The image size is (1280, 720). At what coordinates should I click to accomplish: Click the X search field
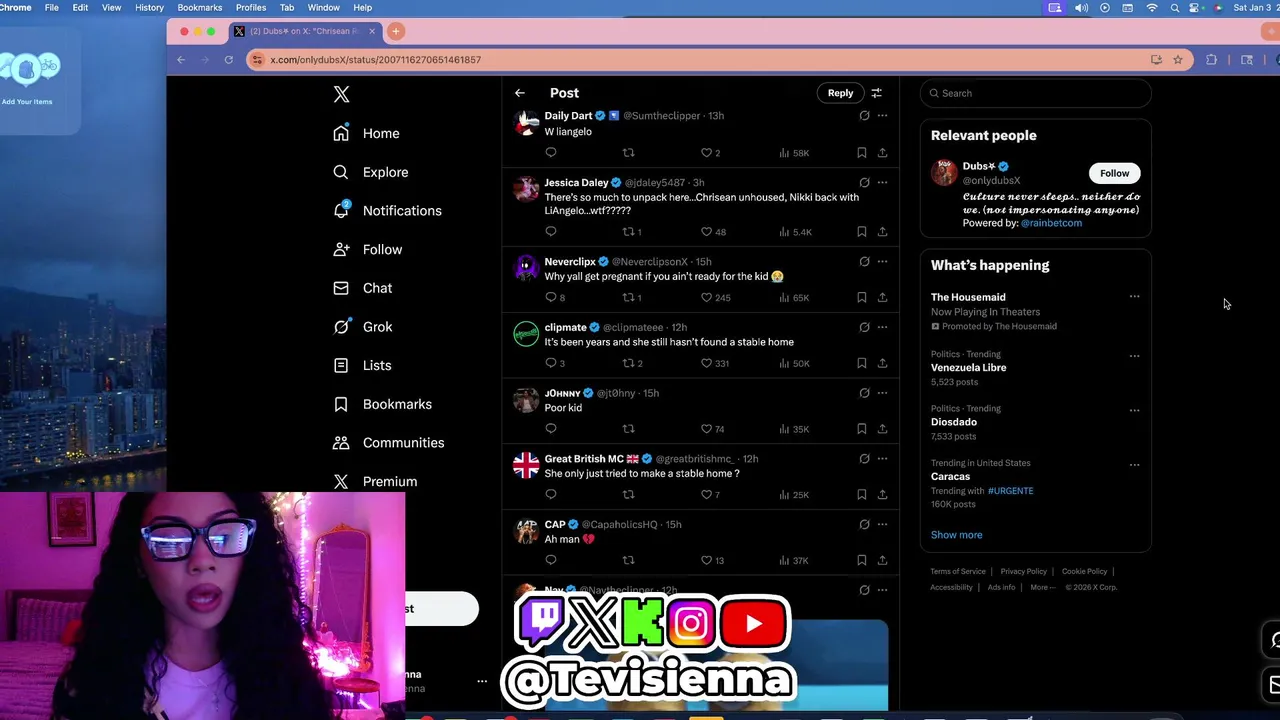(1035, 93)
